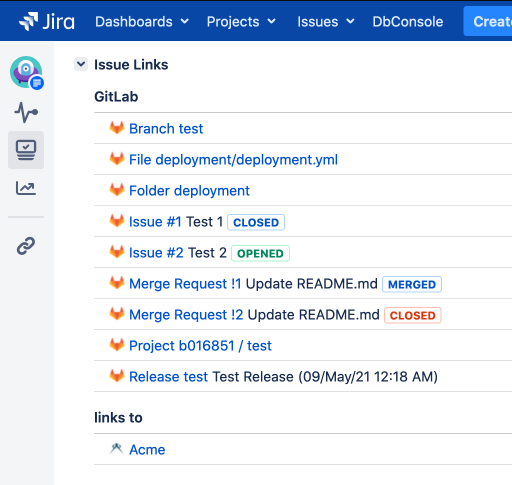
Task: Click the Jira logo in header
Action: click(47, 21)
